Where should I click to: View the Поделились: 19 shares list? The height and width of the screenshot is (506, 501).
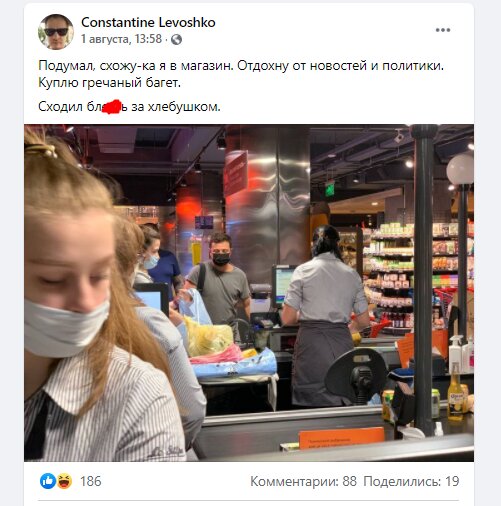[411, 481]
